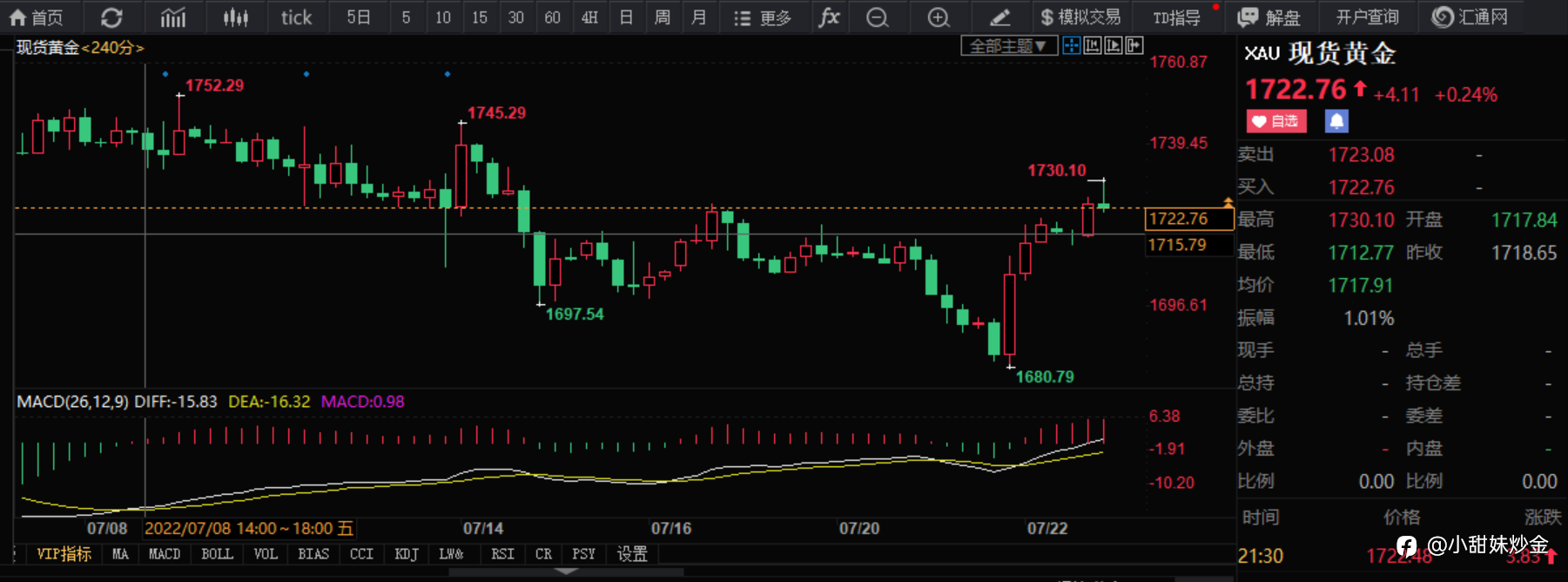Viewport: 1568px width, 582px height.
Task: Select the 日 daily period
Action: (626, 17)
